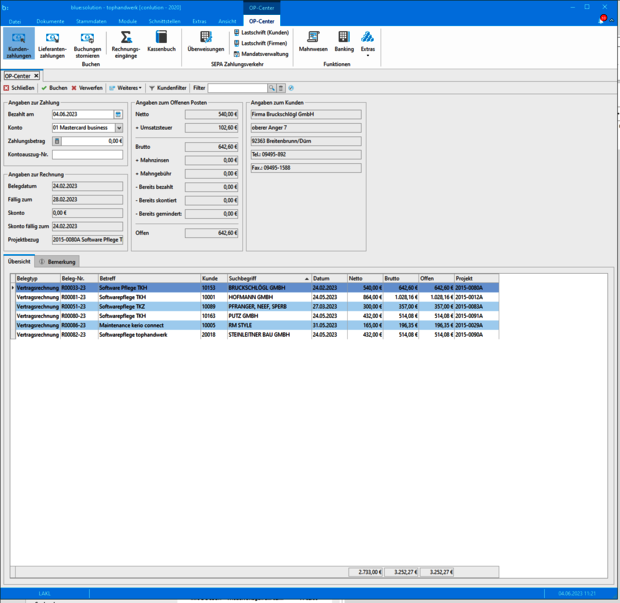This screenshot has height=603, width=620.
Task: Open calendar picker for Bezahlt am
Action: pyautogui.click(x=118, y=115)
